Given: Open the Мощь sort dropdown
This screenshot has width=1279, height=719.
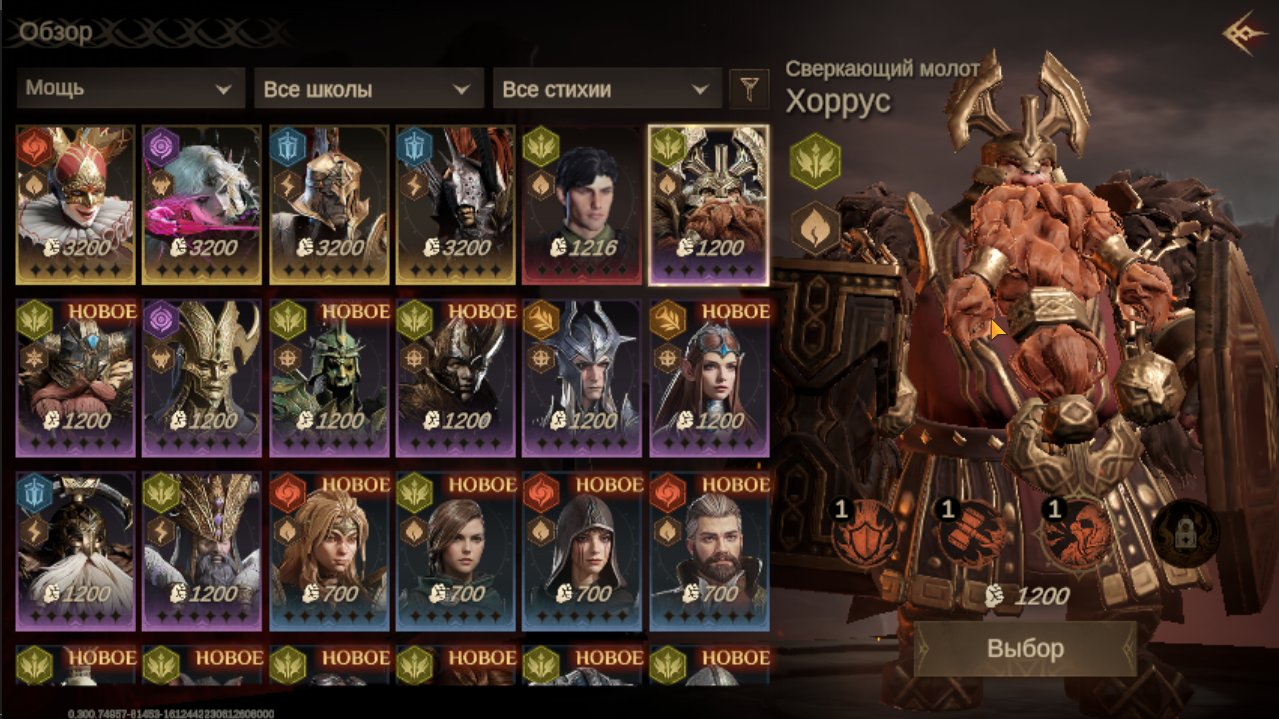Looking at the screenshot, I should 131,88.
